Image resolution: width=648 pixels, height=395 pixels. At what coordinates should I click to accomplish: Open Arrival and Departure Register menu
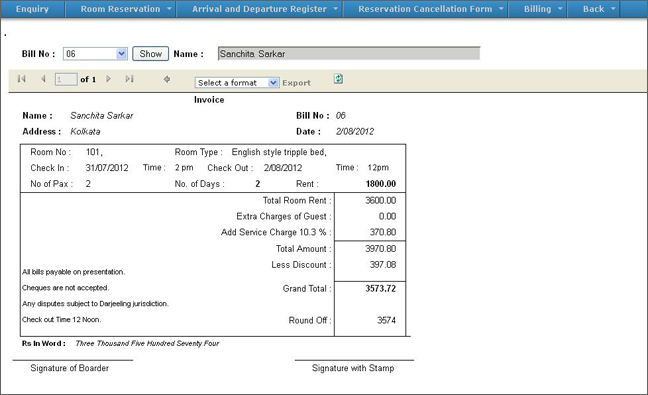[259, 9]
